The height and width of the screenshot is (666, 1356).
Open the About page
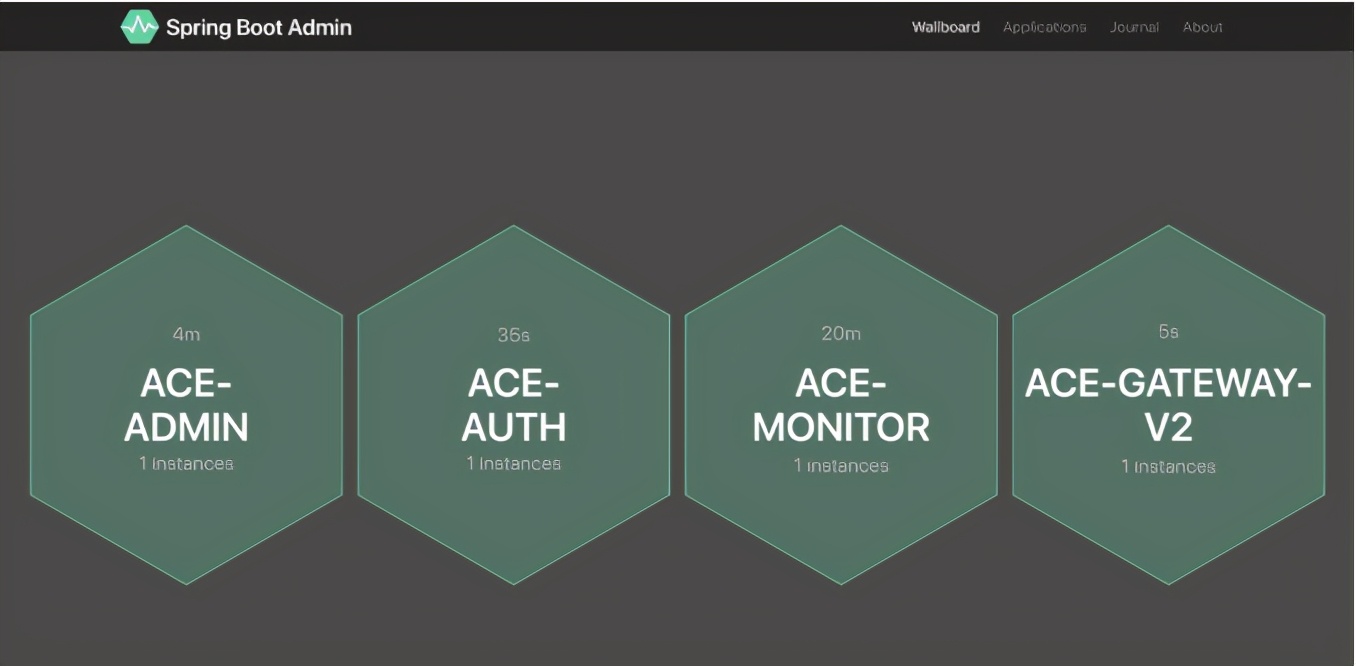click(1202, 27)
